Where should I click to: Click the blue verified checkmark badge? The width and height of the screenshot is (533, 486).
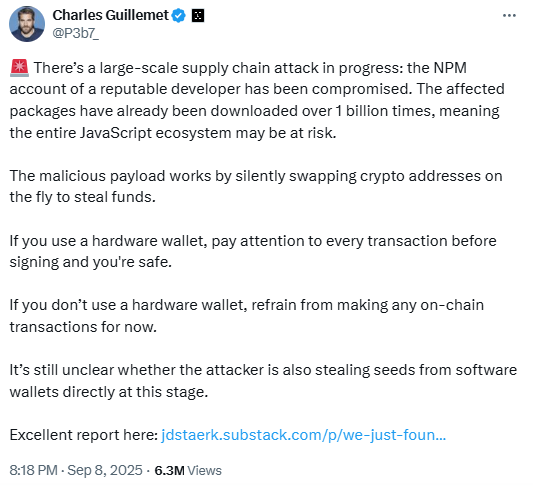178,16
